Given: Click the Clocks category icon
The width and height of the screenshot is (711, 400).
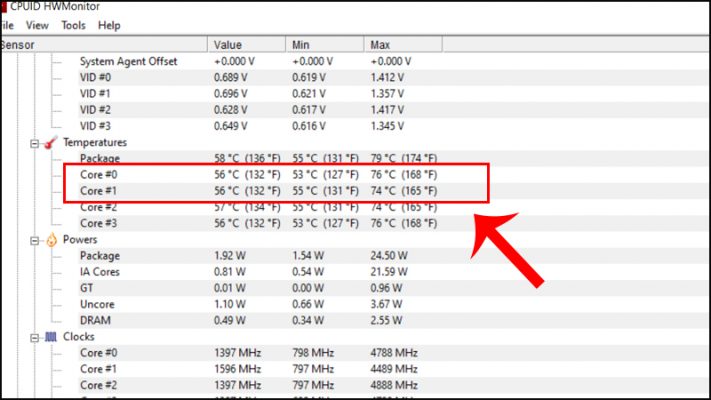Looking at the screenshot, I should pyautogui.click(x=51, y=337).
